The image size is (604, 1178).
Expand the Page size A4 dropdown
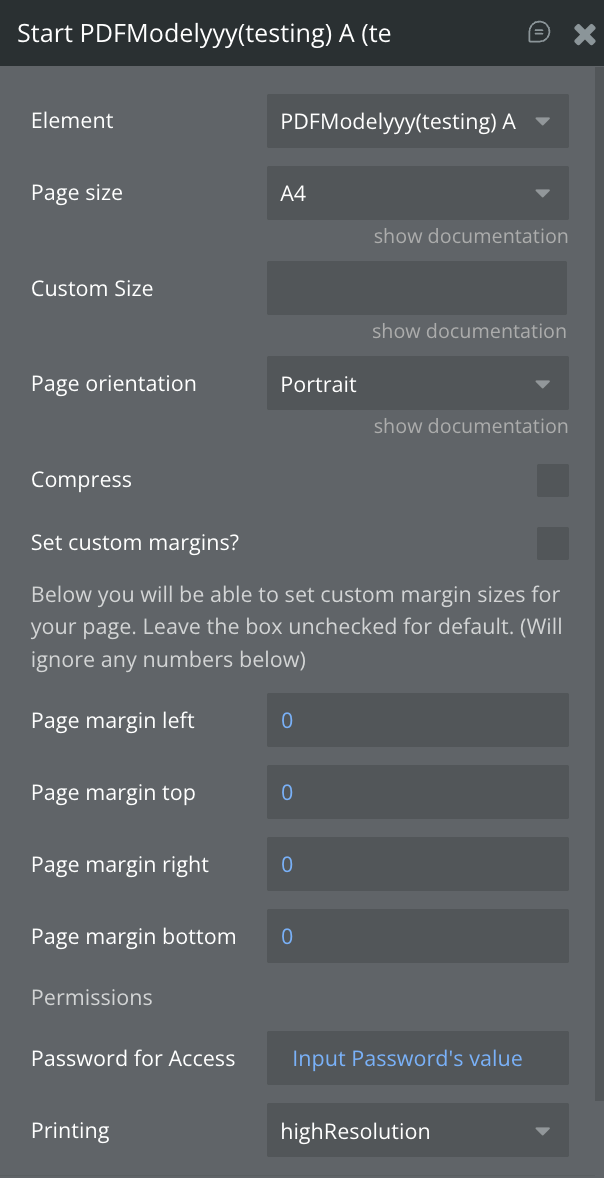(x=417, y=193)
